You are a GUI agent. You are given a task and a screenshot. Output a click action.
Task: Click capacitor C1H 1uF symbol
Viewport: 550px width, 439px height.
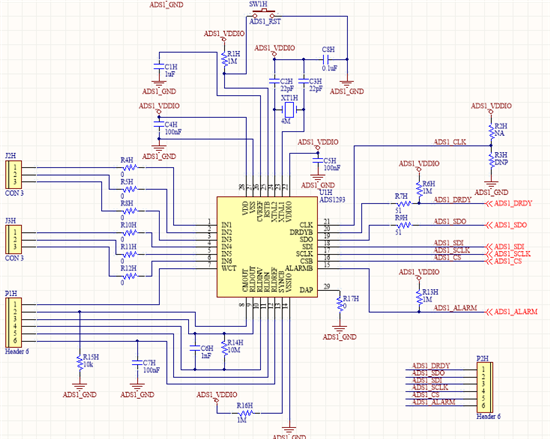pos(159,67)
